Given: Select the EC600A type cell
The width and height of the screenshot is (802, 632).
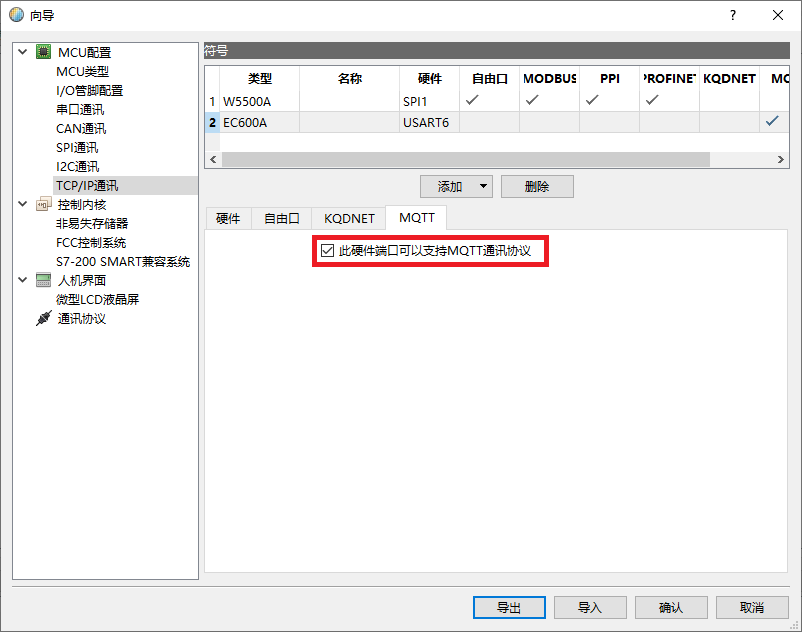Looking at the screenshot, I should coord(259,122).
